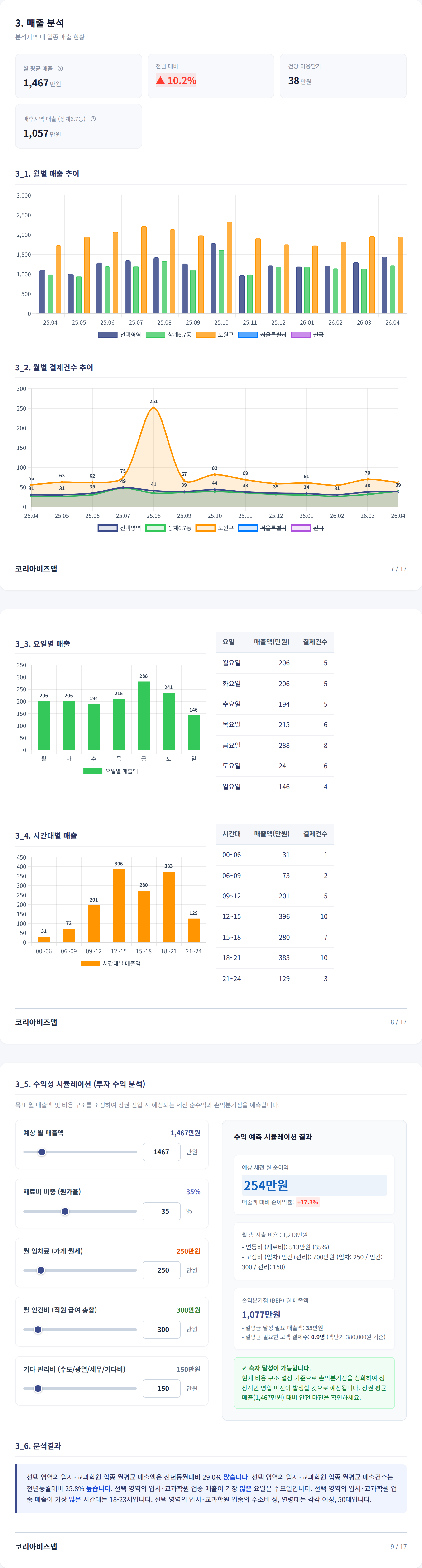This screenshot has height=1568, width=422.
Task: Click the 토 bar labeled 241 in the weekday chart
Action: tap(169, 721)
